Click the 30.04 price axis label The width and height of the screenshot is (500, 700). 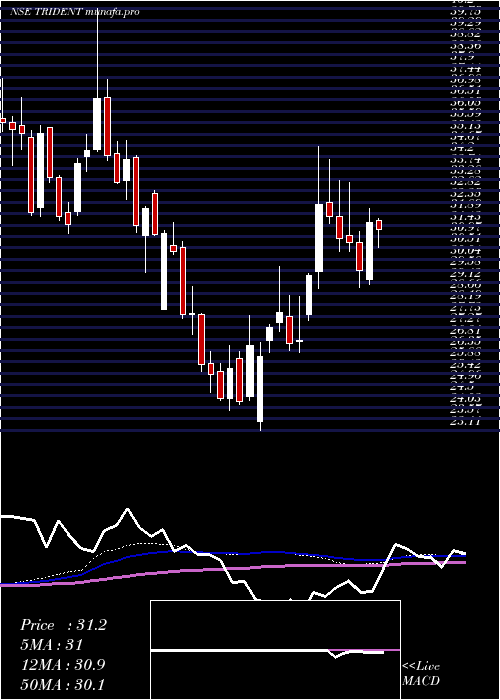coord(465,250)
